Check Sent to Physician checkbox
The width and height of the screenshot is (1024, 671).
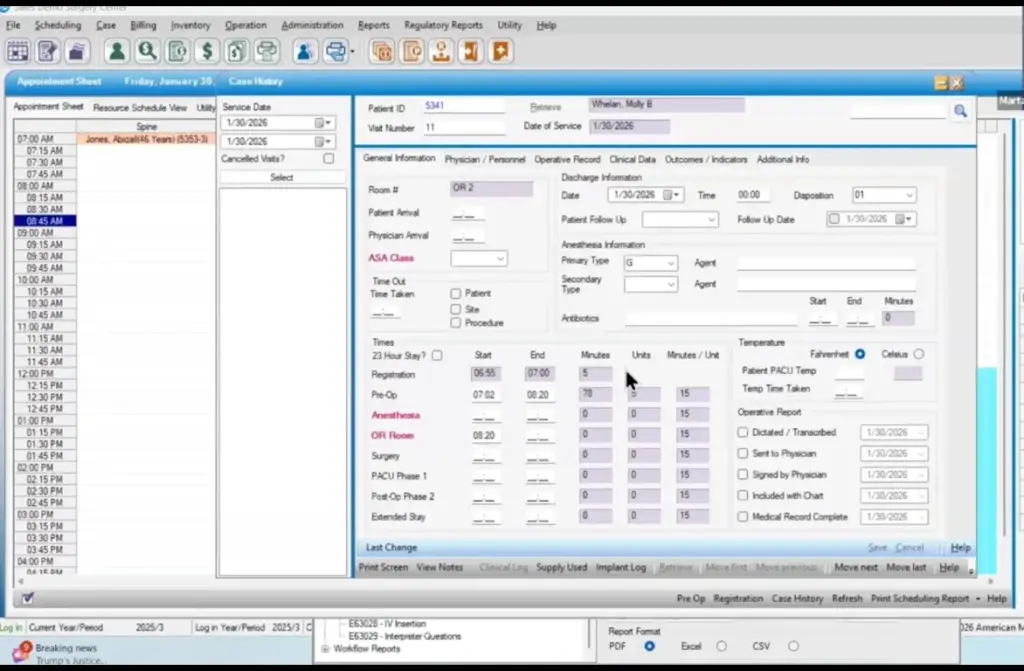click(x=743, y=453)
